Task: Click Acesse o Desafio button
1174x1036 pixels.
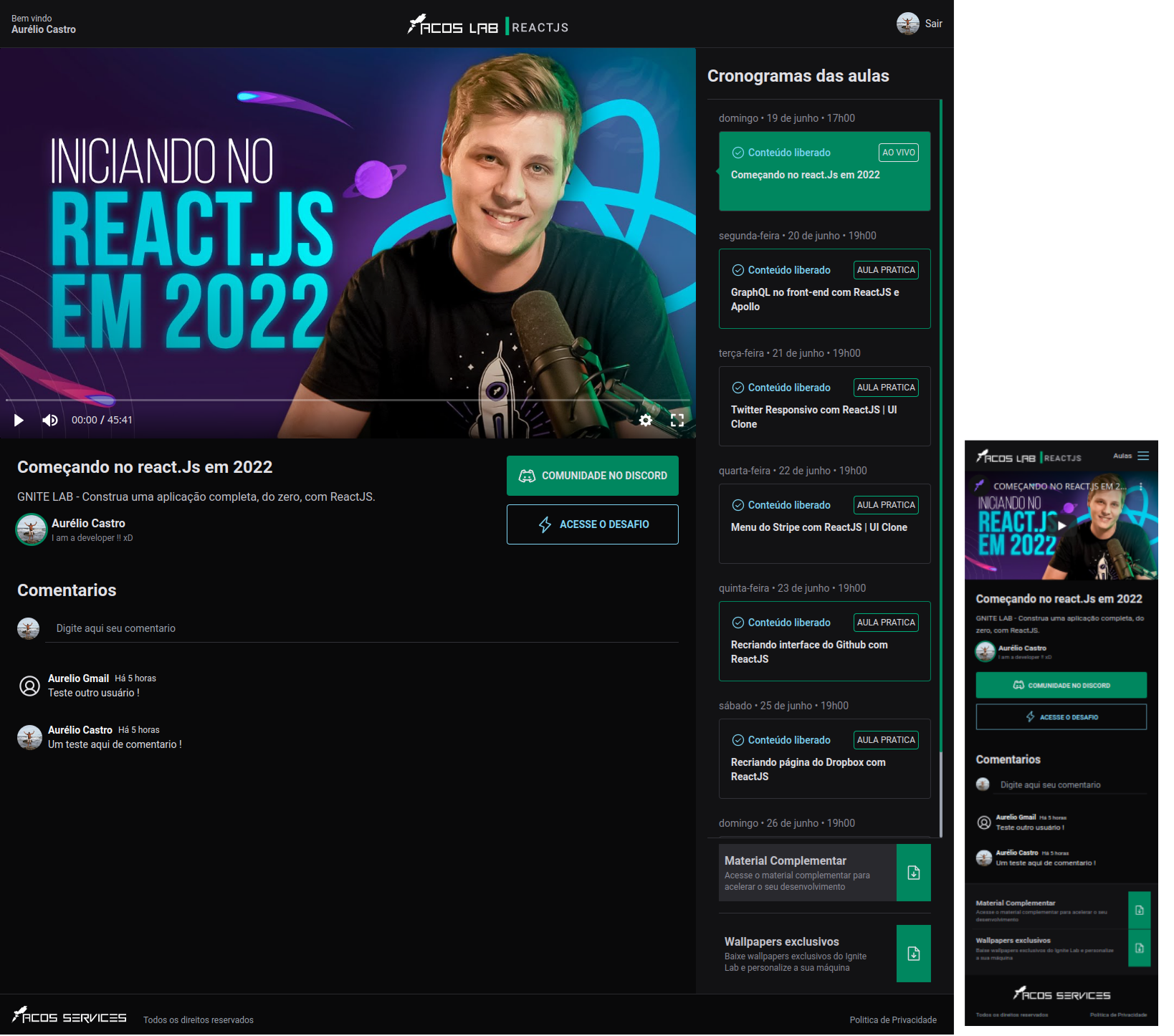Action: 592,524
